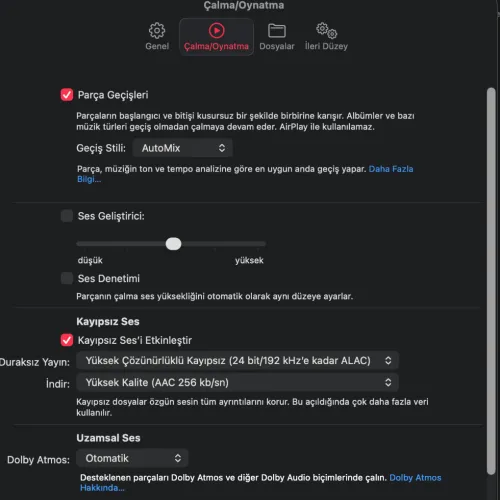
Task: Toggle Kayıpsız Ses'i Etkinleştir checkbox
Action: click(67, 340)
